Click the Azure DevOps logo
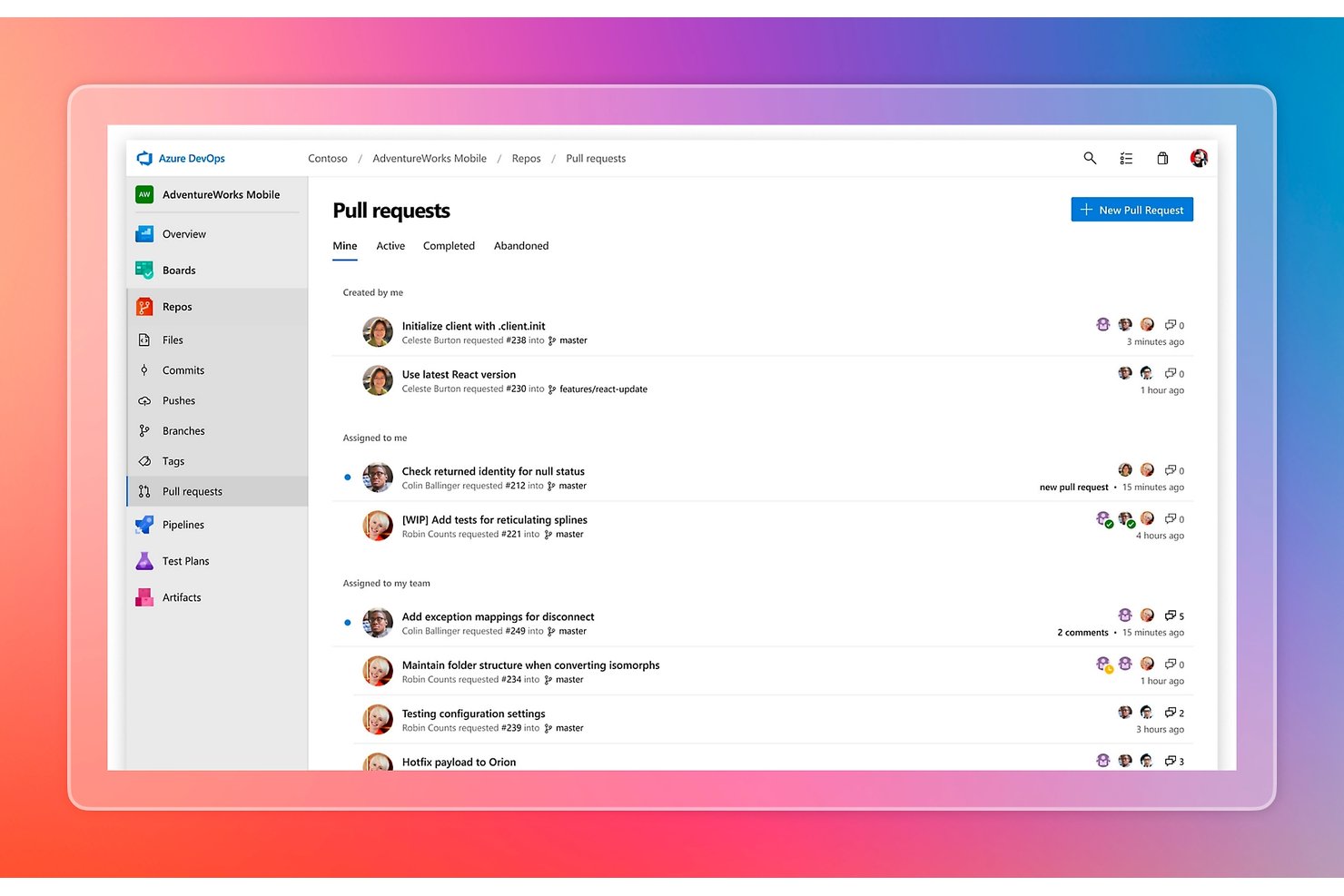This screenshot has height=896, width=1344. pos(144,158)
